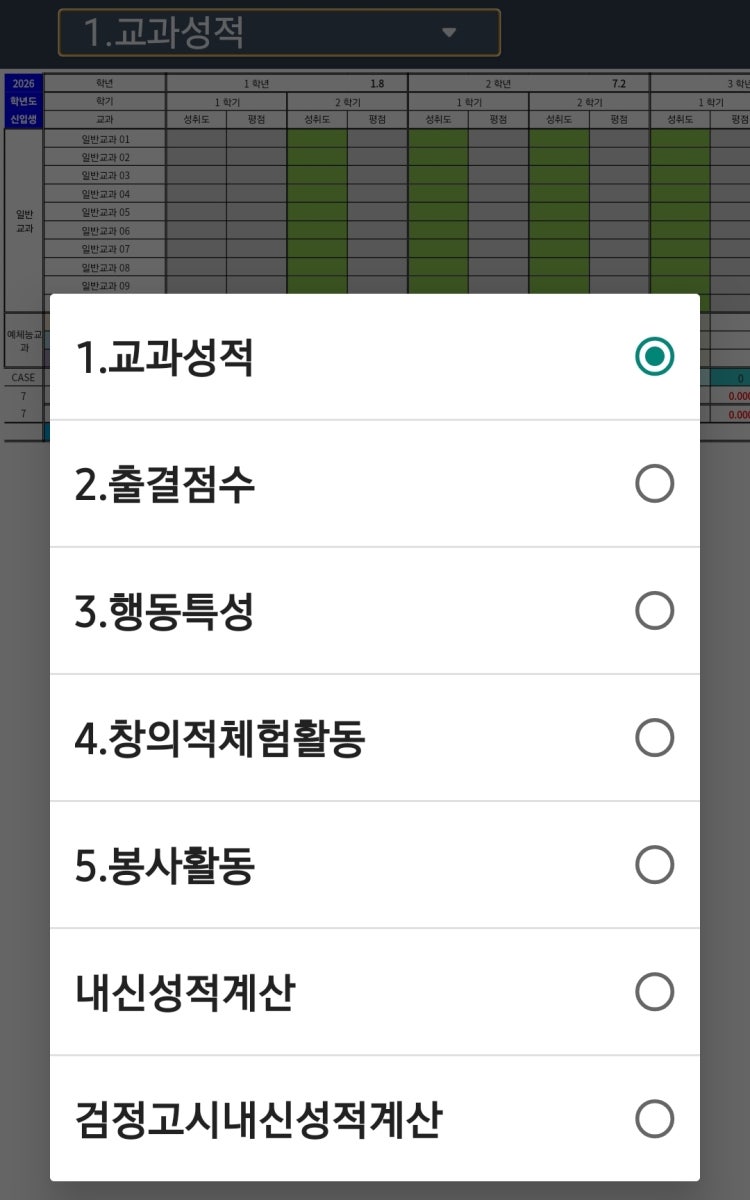
Task: Click the 2.출결점수 list entry text
Action: click(x=165, y=484)
